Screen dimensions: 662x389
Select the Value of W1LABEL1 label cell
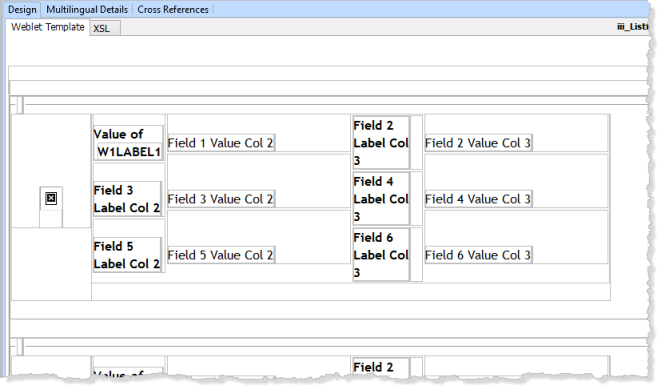tap(128, 143)
